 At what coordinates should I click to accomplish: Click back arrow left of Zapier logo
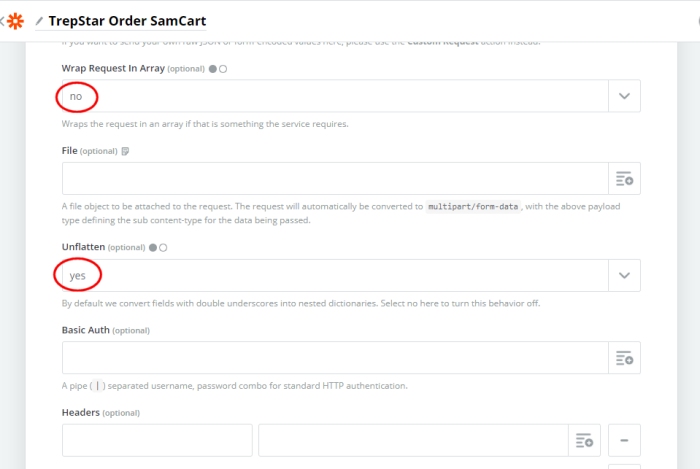[x=2, y=21]
